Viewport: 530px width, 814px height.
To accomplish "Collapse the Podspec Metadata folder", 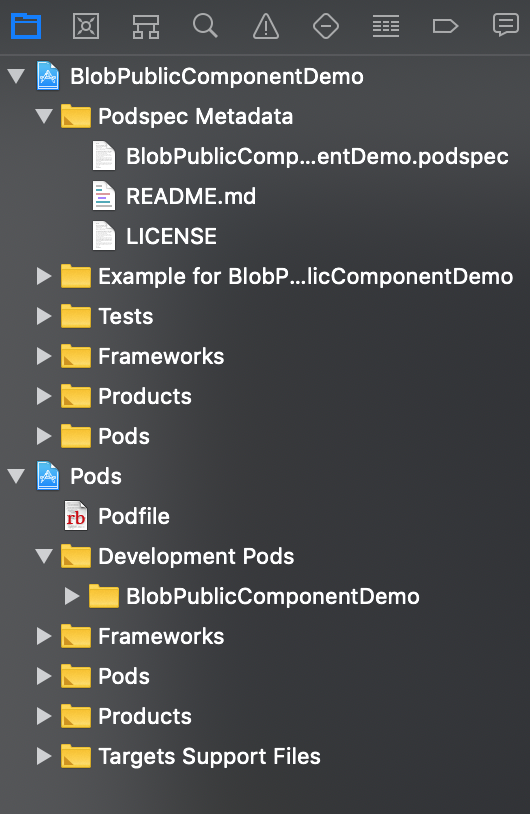I will point(45,116).
